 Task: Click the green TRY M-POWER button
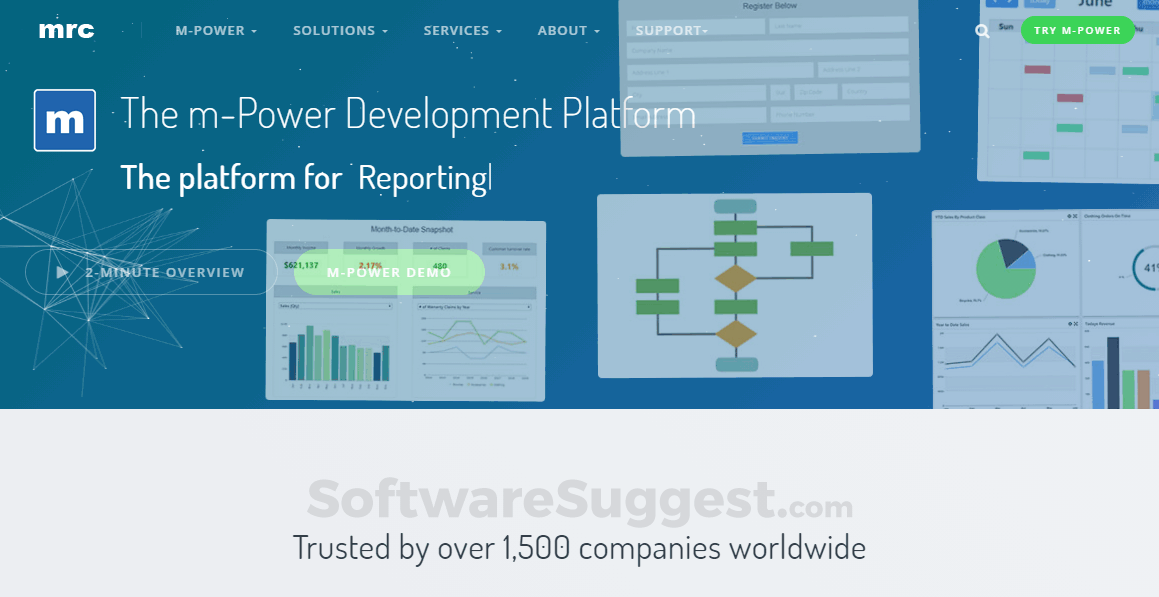[1078, 30]
